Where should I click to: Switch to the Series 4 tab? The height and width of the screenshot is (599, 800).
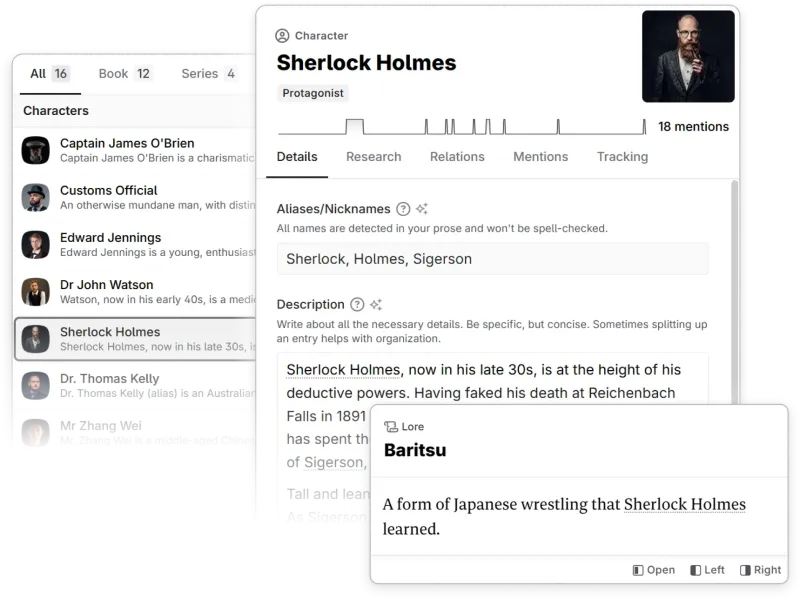click(x=208, y=74)
